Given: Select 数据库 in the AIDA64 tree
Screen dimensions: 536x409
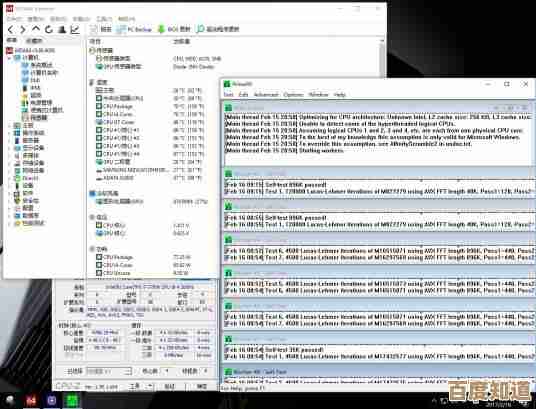Looking at the screenshot, I should [x=27, y=216].
